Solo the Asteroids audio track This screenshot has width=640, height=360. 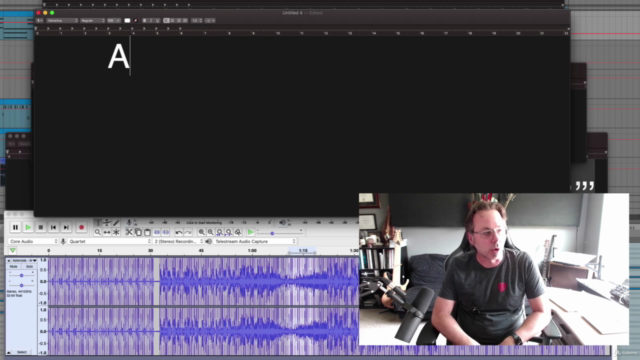[x=29, y=267]
